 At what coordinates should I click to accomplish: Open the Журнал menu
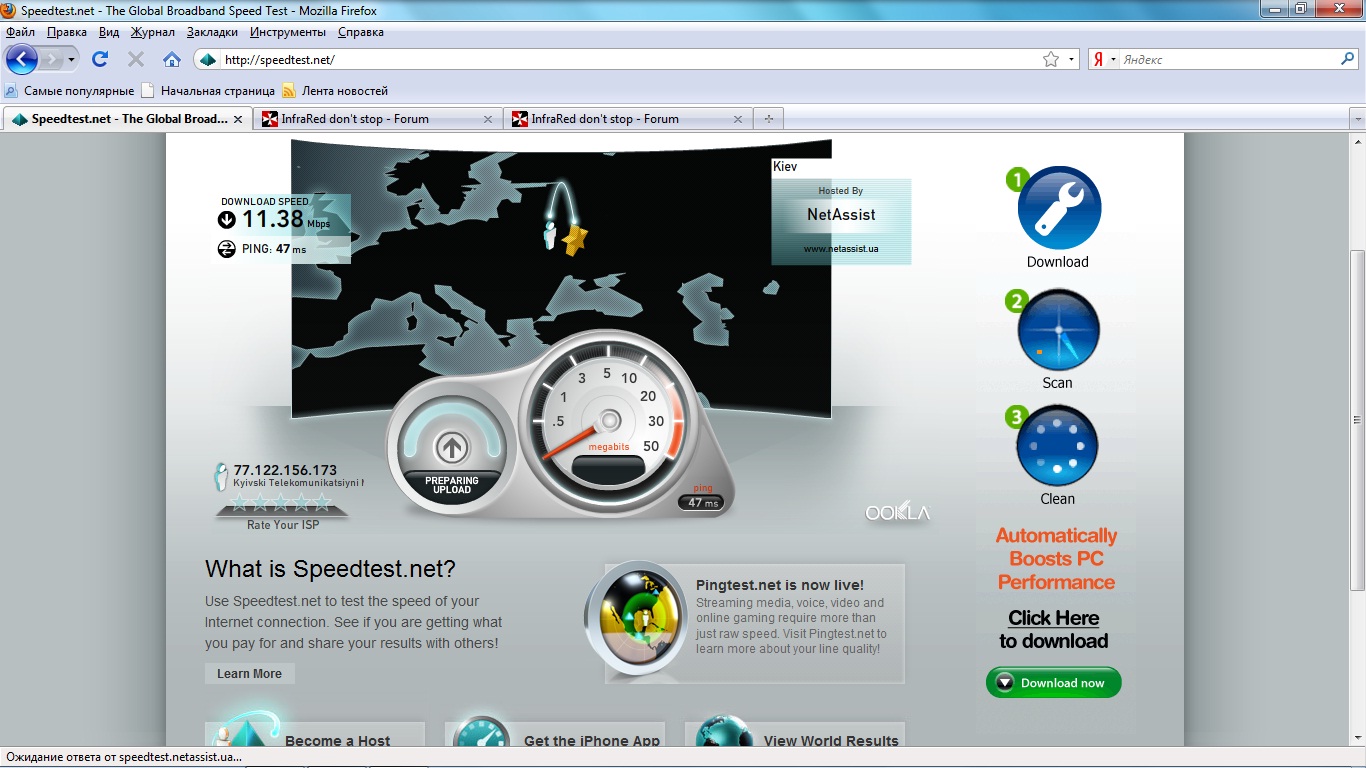coord(153,32)
